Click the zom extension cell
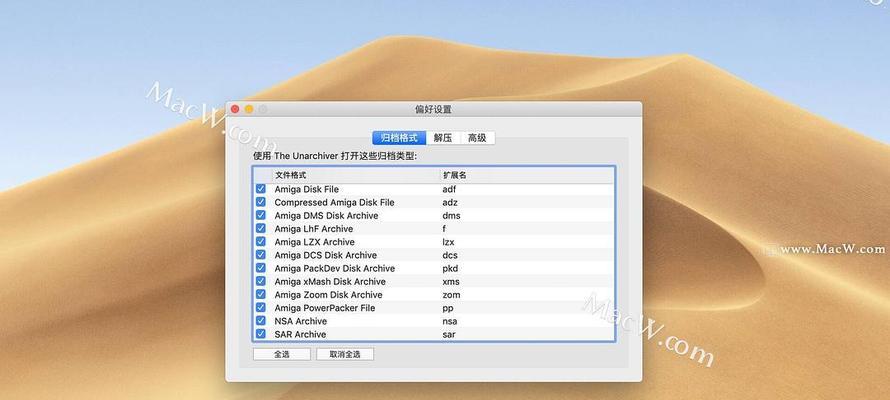 tap(451, 294)
